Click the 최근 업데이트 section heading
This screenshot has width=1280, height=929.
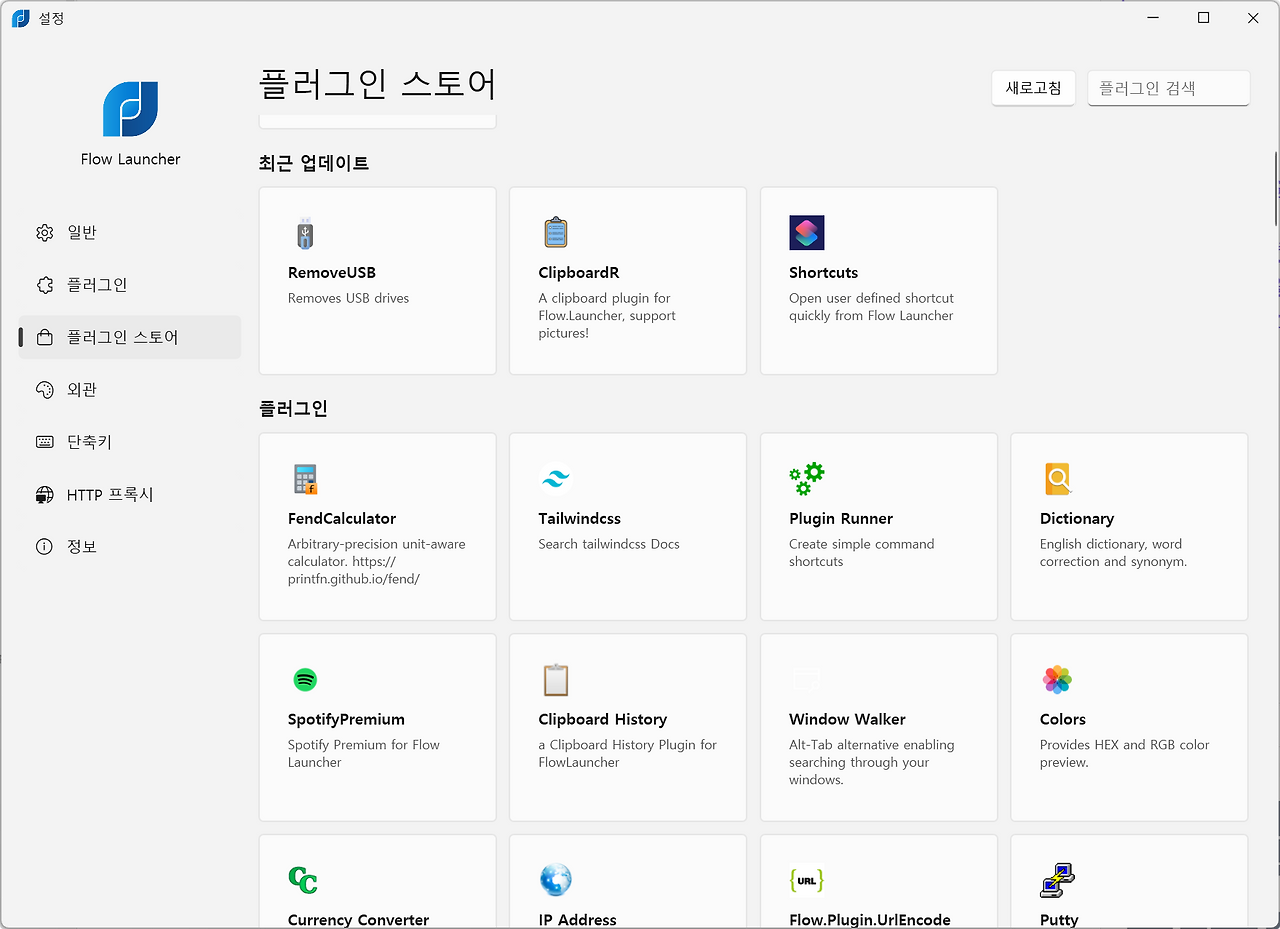(314, 163)
